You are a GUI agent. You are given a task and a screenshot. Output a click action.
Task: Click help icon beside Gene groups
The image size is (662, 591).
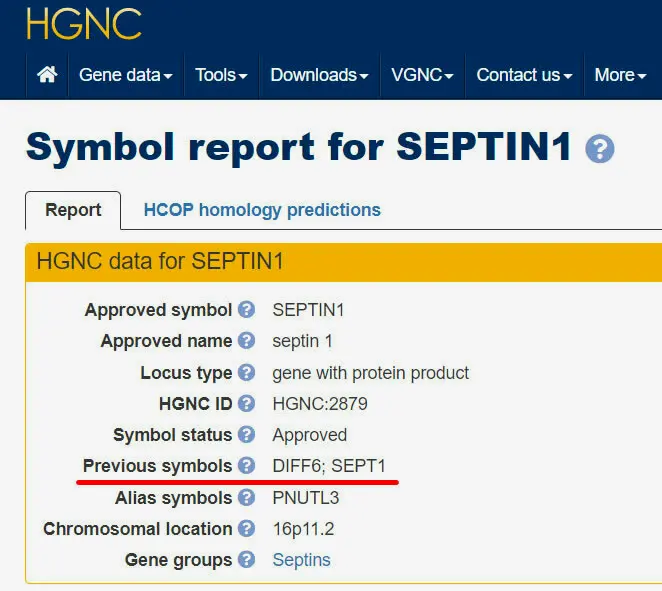click(x=246, y=559)
